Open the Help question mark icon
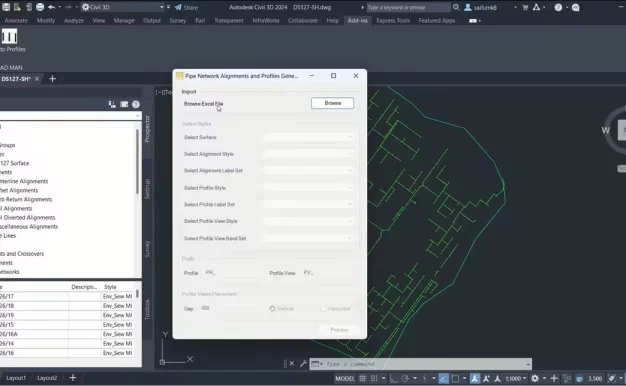626x386 pixels. (x=558, y=7)
